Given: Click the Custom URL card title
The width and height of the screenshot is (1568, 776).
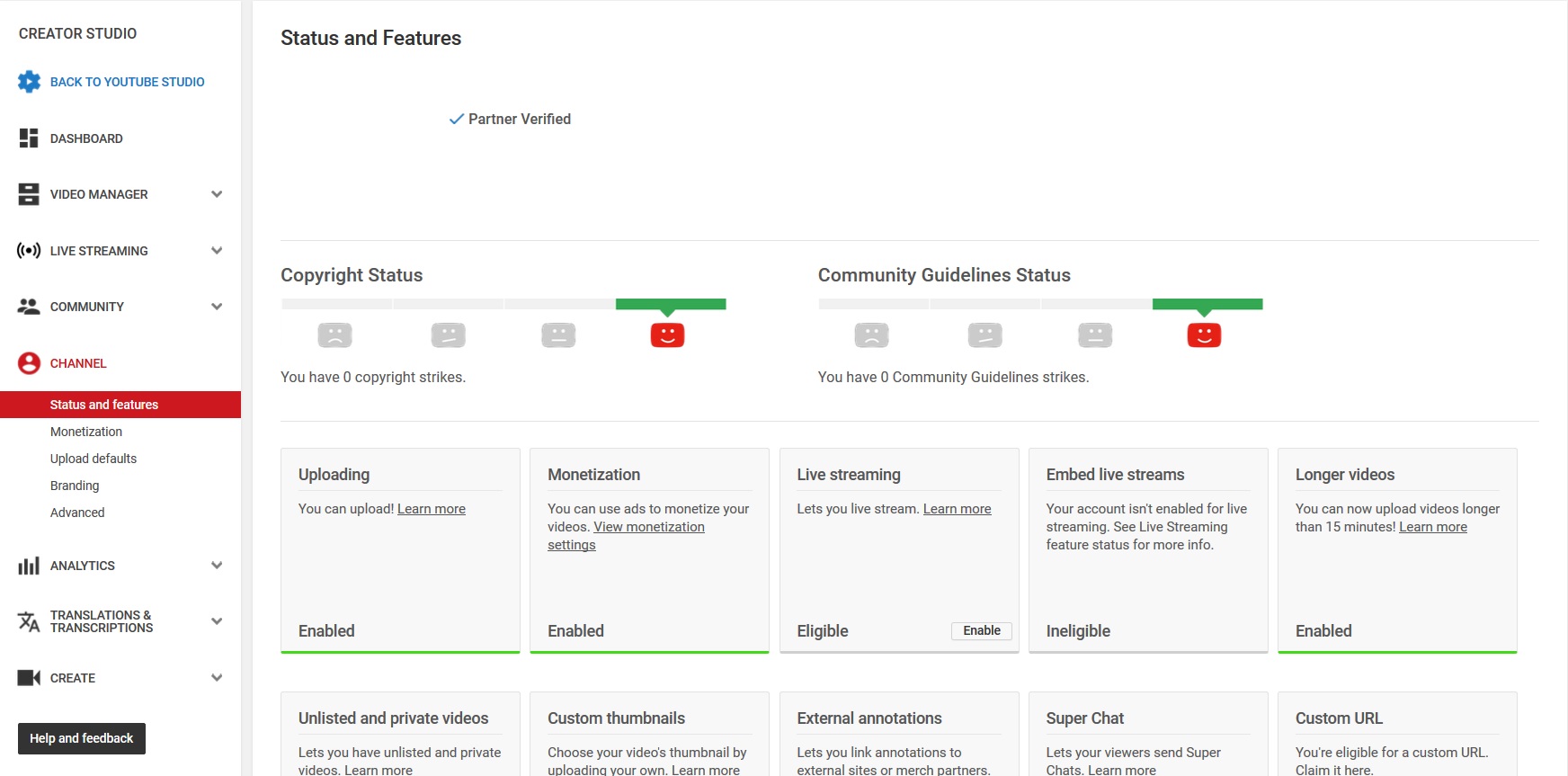Looking at the screenshot, I should pos(1339,718).
